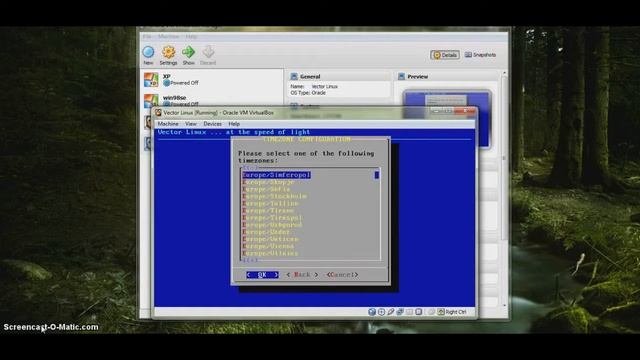Screen dimensions: 640x360
Task: Select the Europe/Vaduz timezone
Action: click(266, 232)
